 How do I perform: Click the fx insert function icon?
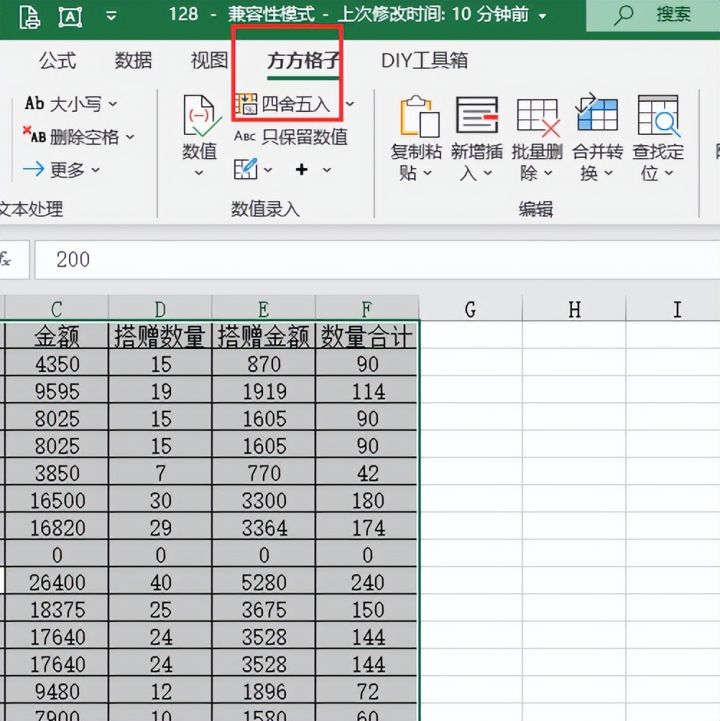click(x=6, y=260)
